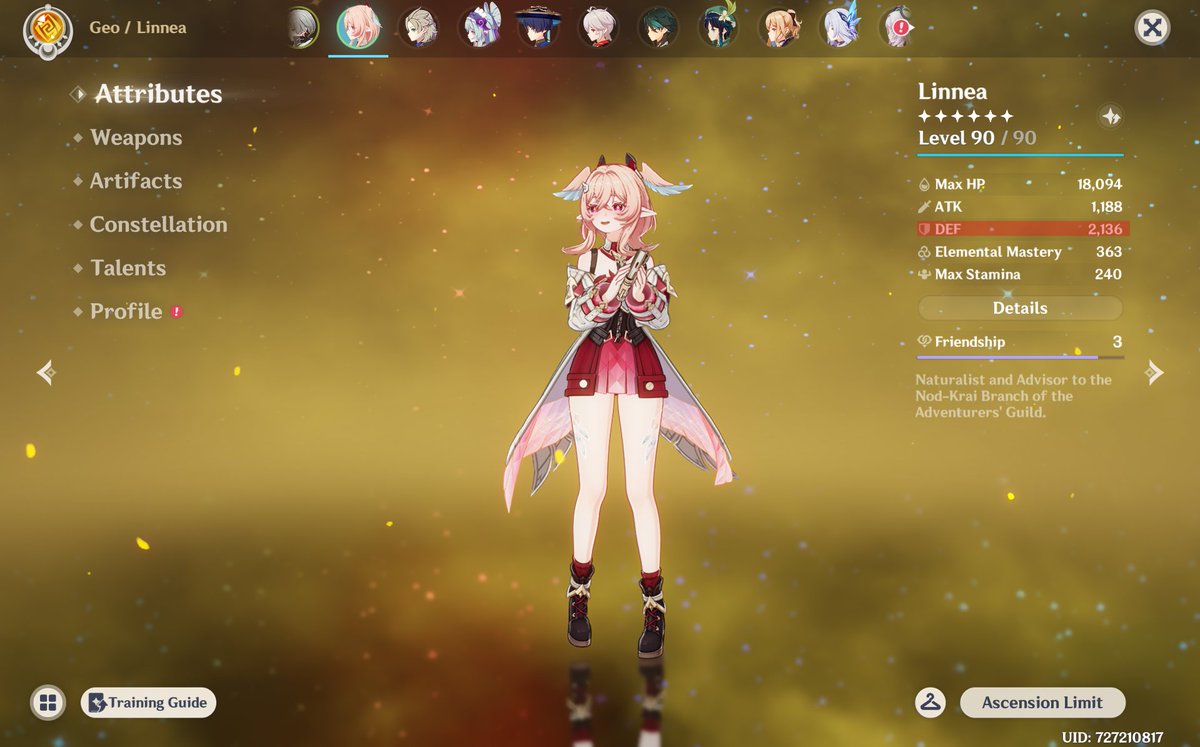
Task: Click the Friendship 3 row
Action: [x=1020, y=342]
